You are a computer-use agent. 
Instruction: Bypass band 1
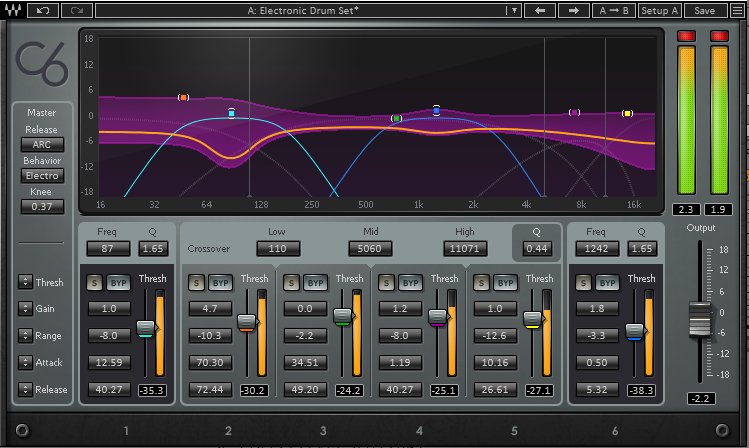[118, 283]
